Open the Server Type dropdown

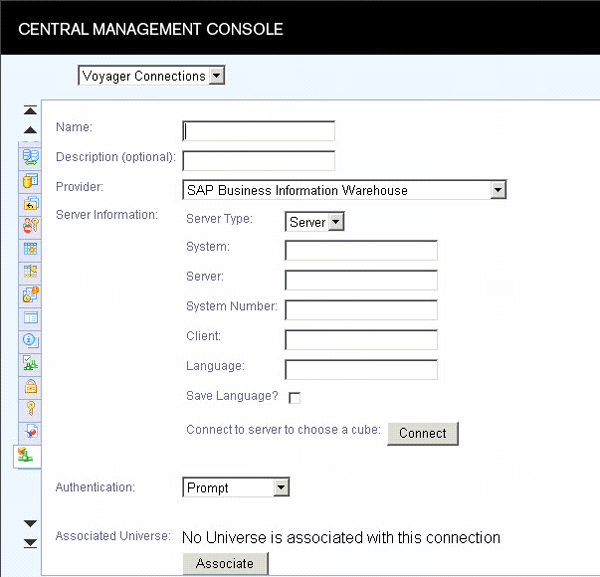[x=315, y=222]
